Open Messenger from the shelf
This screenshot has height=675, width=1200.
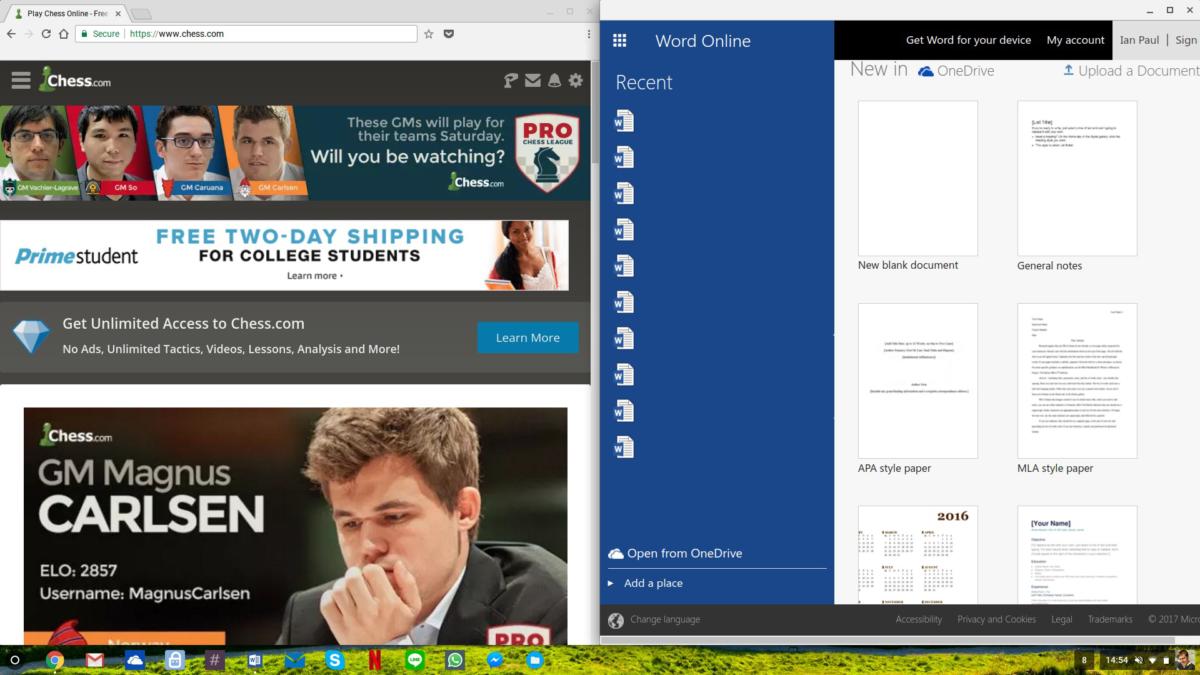coord(495,660)
